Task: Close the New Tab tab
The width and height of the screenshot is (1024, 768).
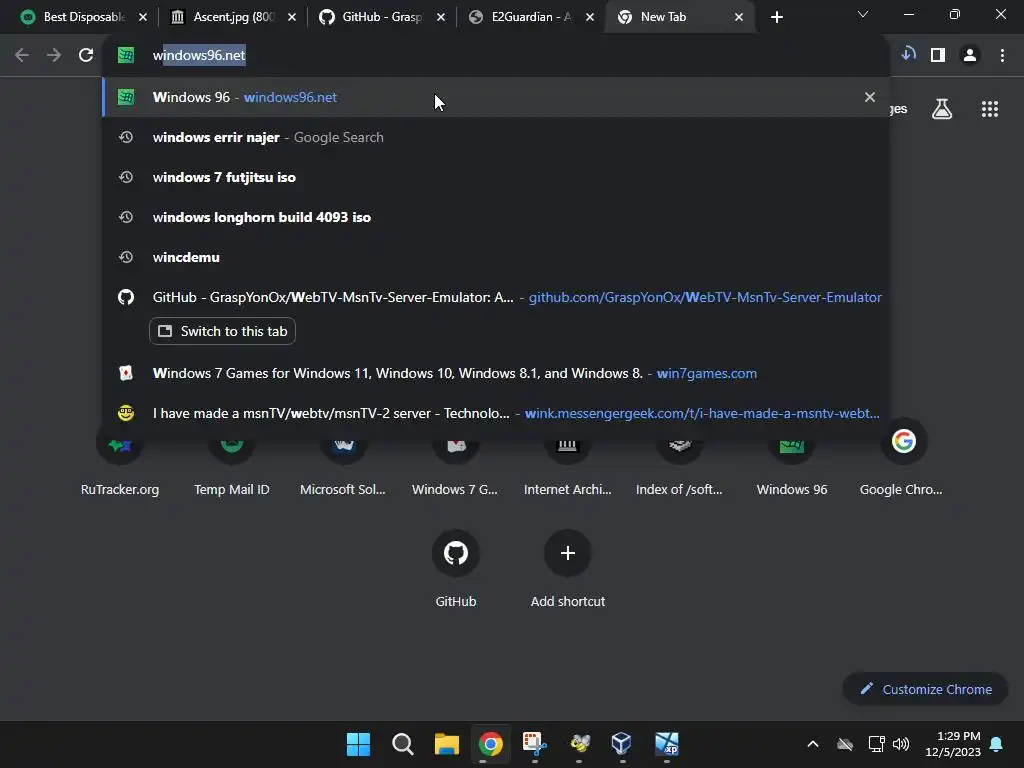Action: pyautogui.click(x=739, y=17)
